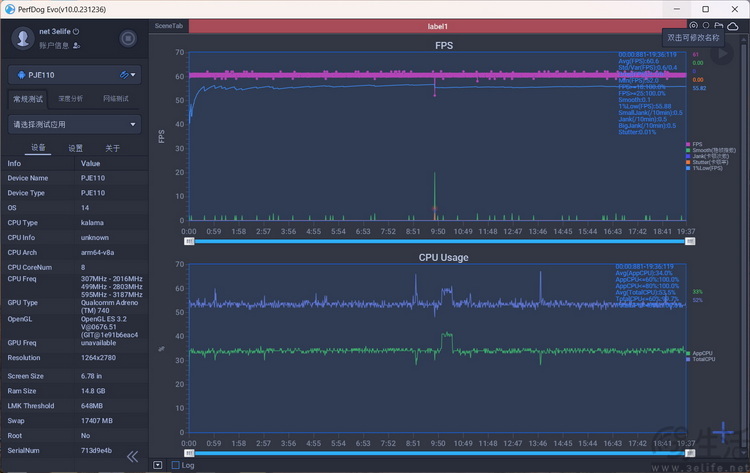The width and height of the screenshot is (750, 473).
Task: Select the Resolution 1264x2780 value
Action: click(x=98, y=358)
